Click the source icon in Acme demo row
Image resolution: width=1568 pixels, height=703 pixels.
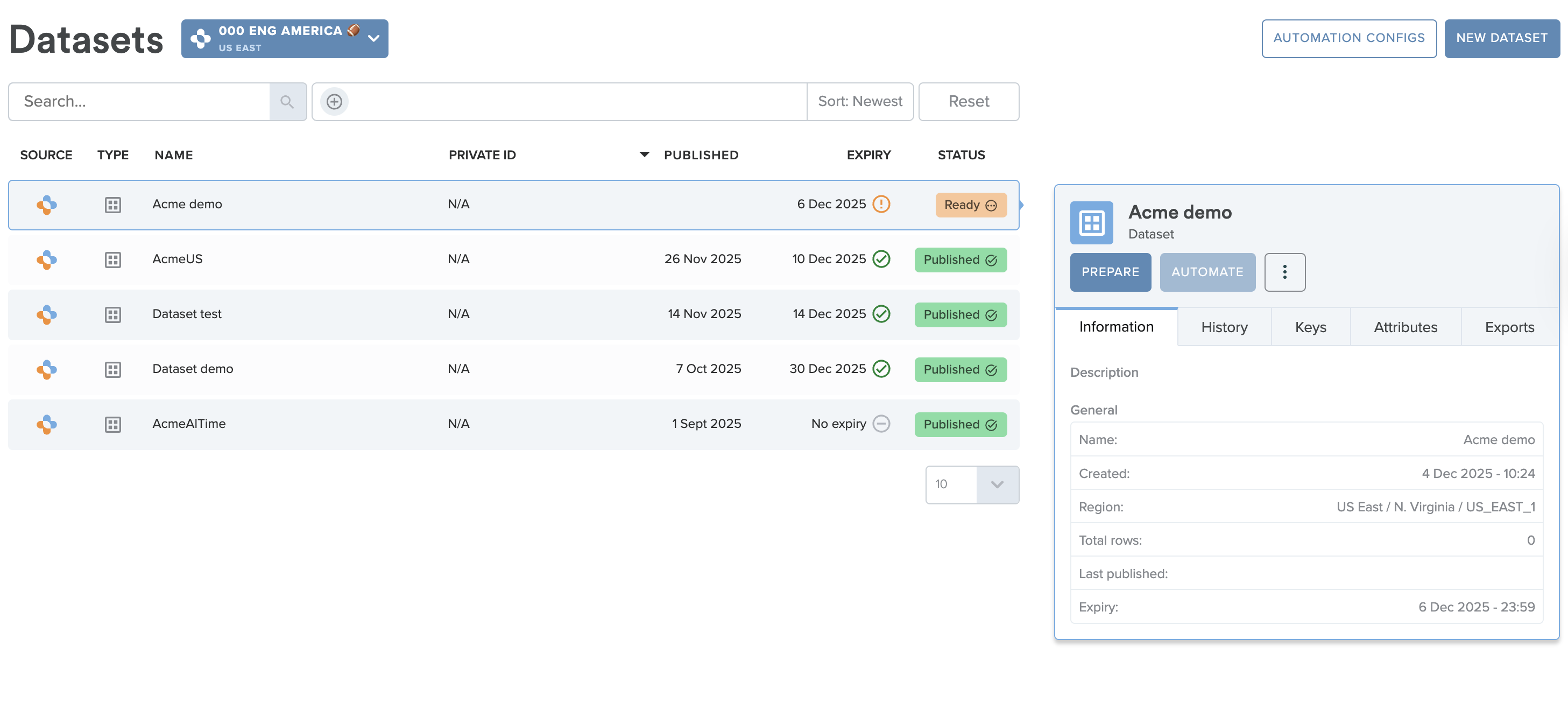[47, 205]
